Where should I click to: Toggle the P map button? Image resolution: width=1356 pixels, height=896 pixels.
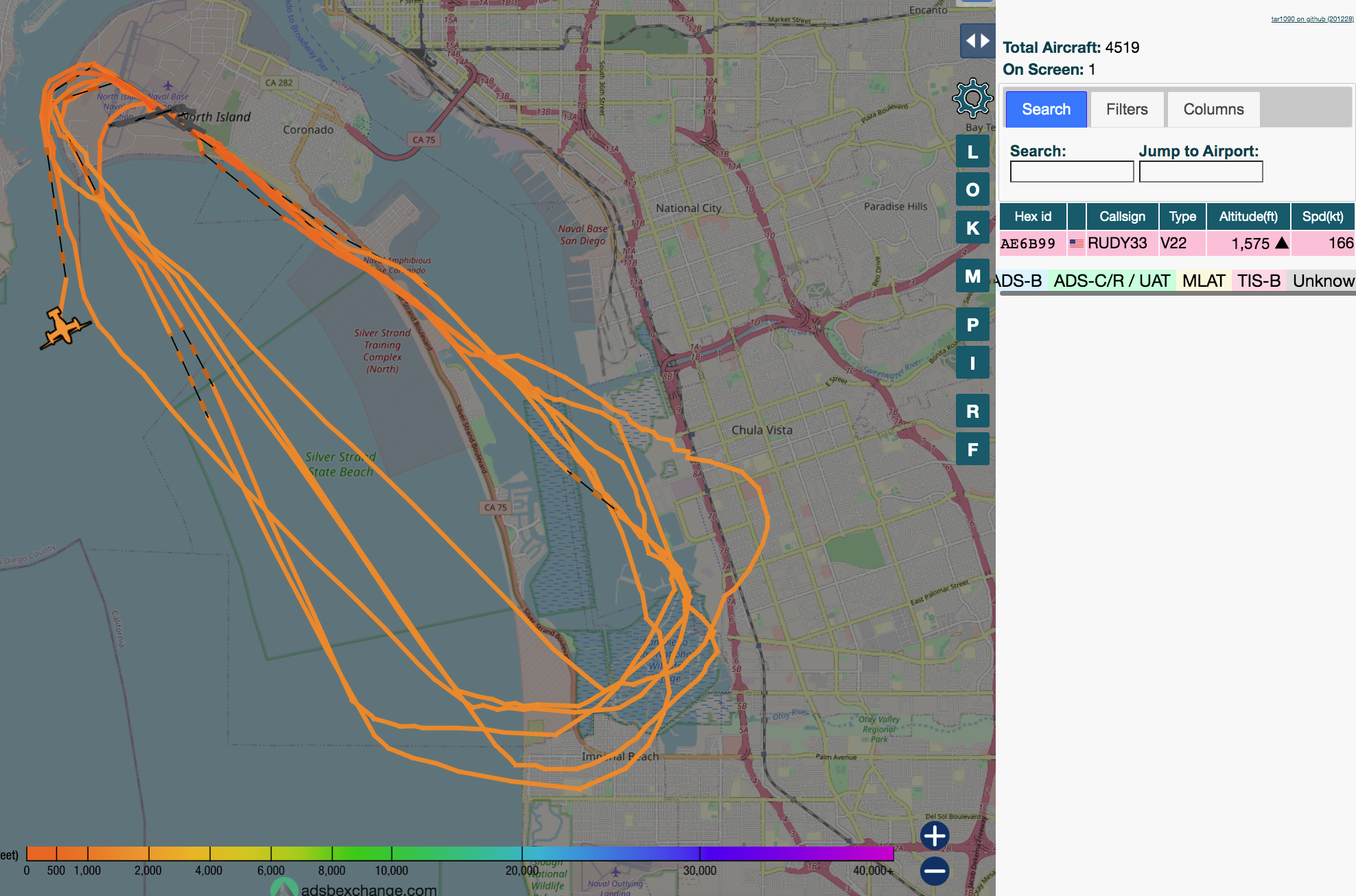972,325
